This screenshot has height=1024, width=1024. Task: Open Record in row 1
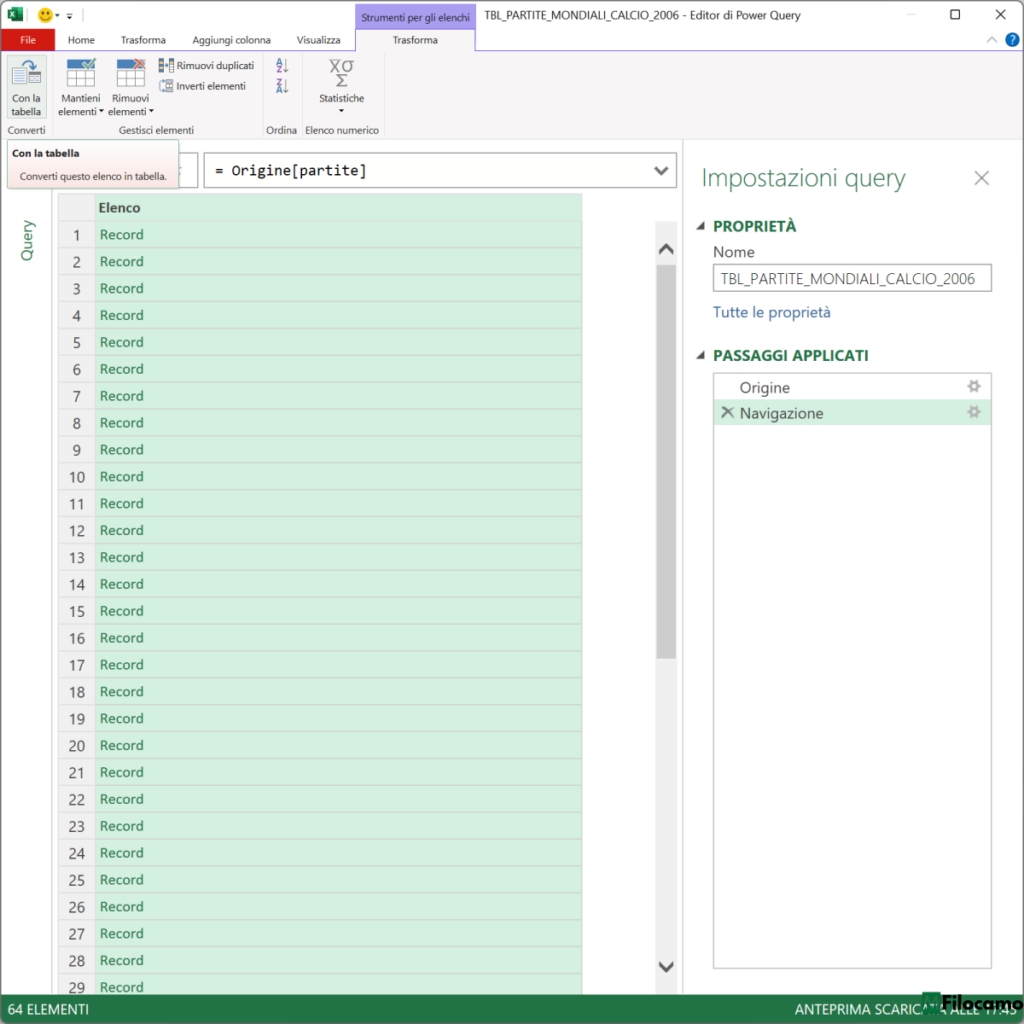point(121,234)
